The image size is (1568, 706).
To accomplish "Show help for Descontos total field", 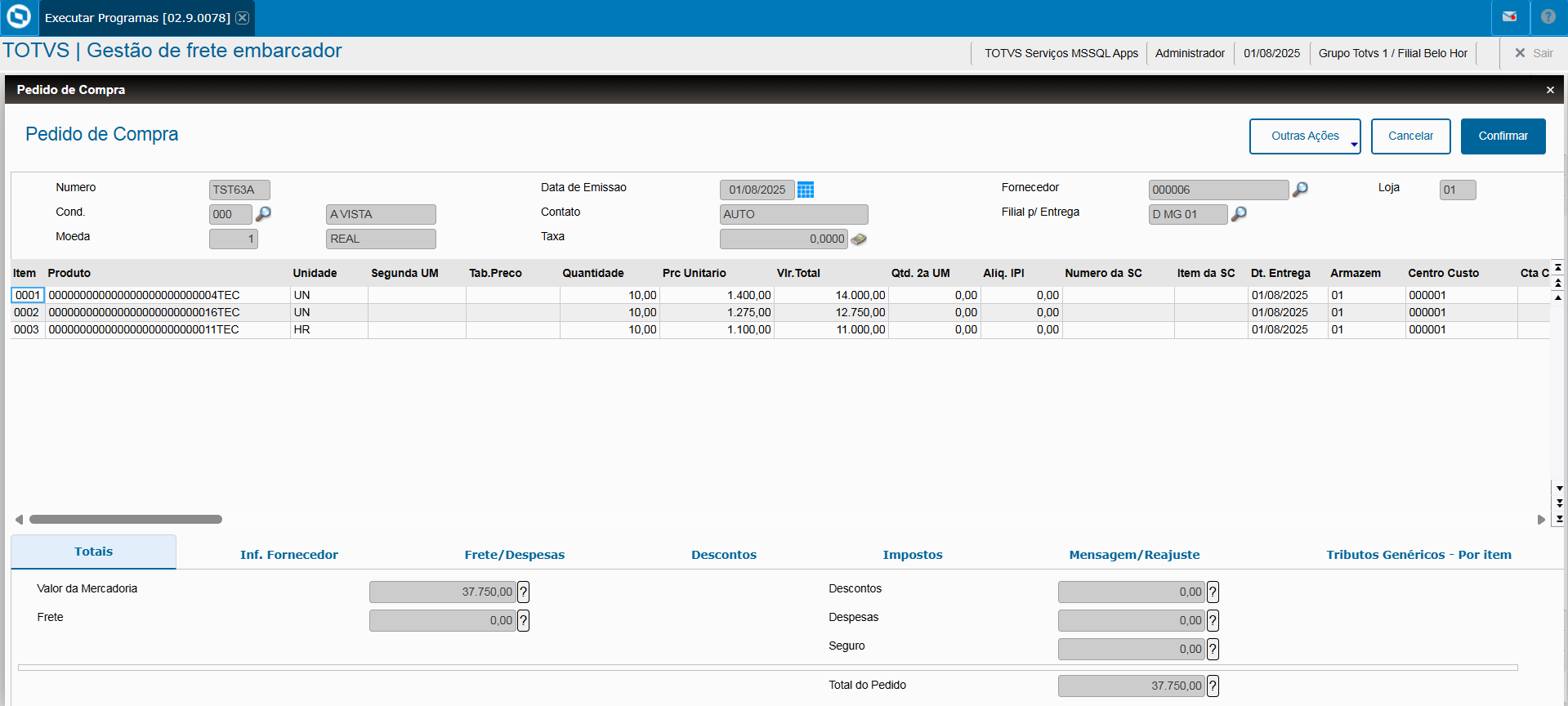I will pos(1213,592).
